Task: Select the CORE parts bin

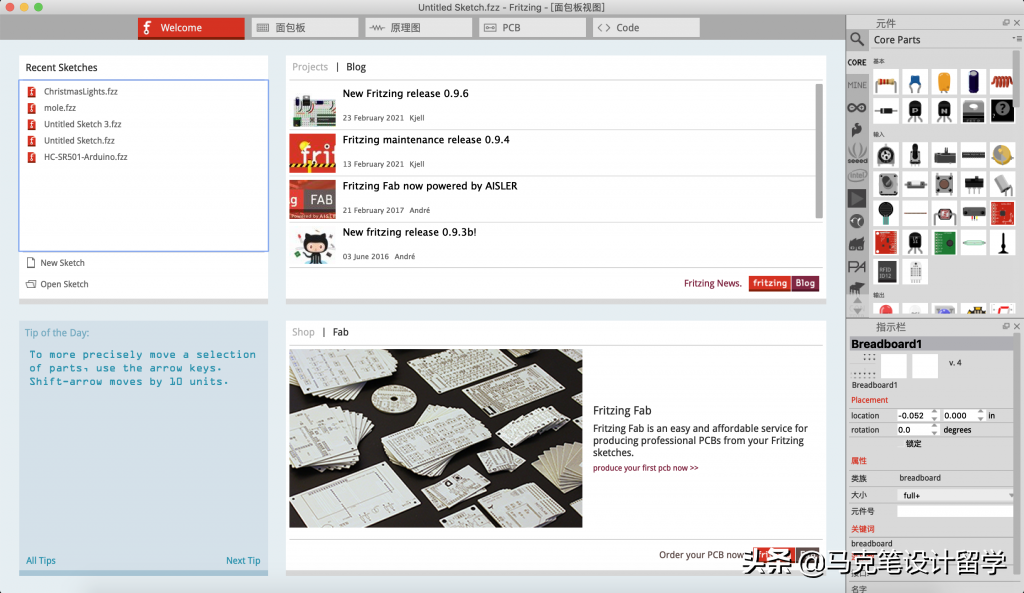Action: point(857,63)
